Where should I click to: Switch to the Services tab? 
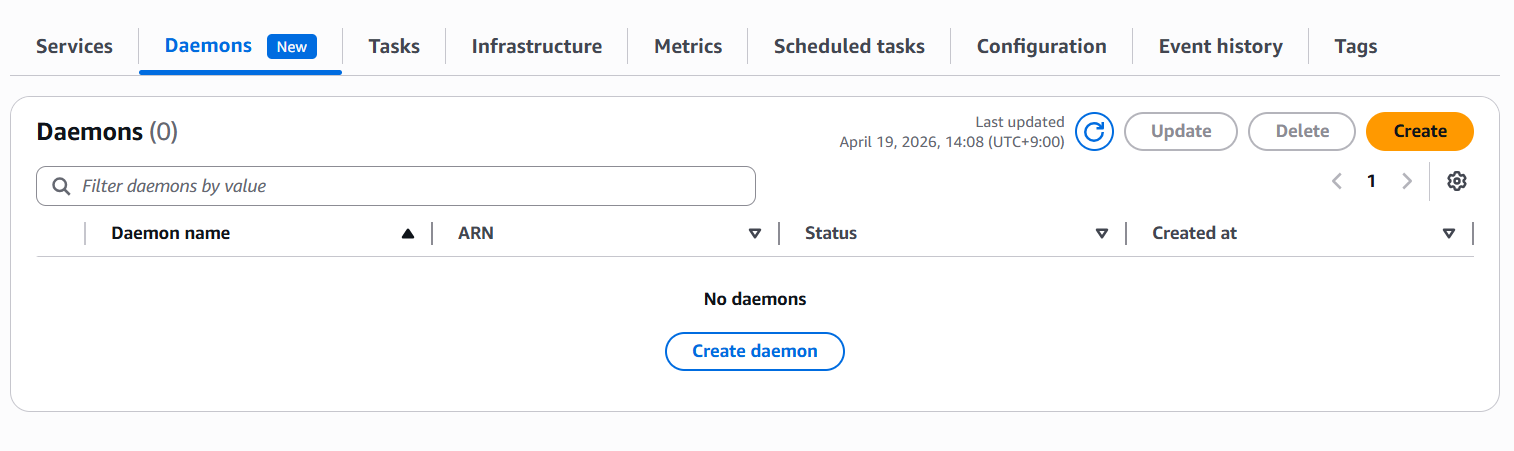click(74, 46)
